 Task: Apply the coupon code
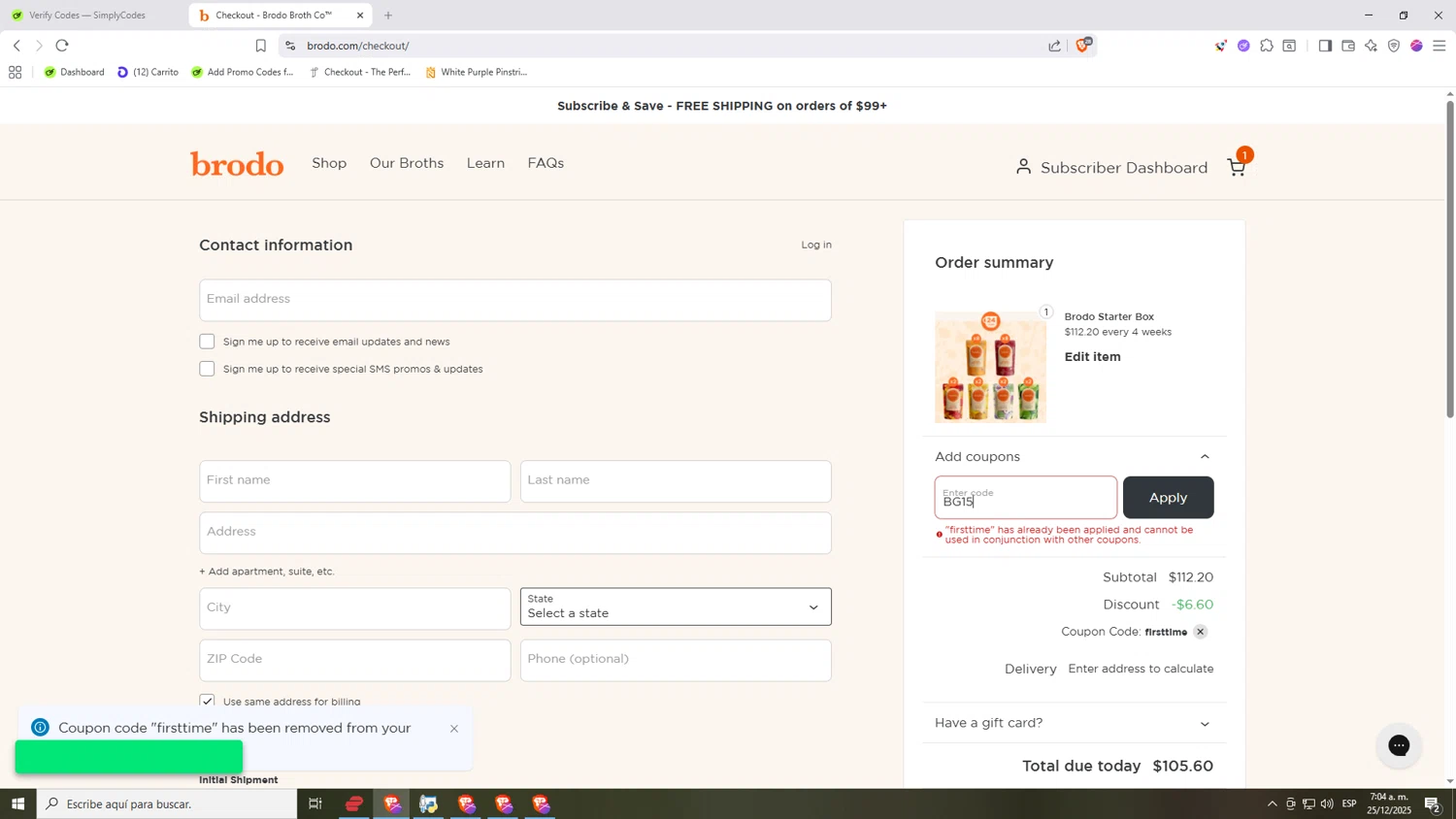point(1168,497)
